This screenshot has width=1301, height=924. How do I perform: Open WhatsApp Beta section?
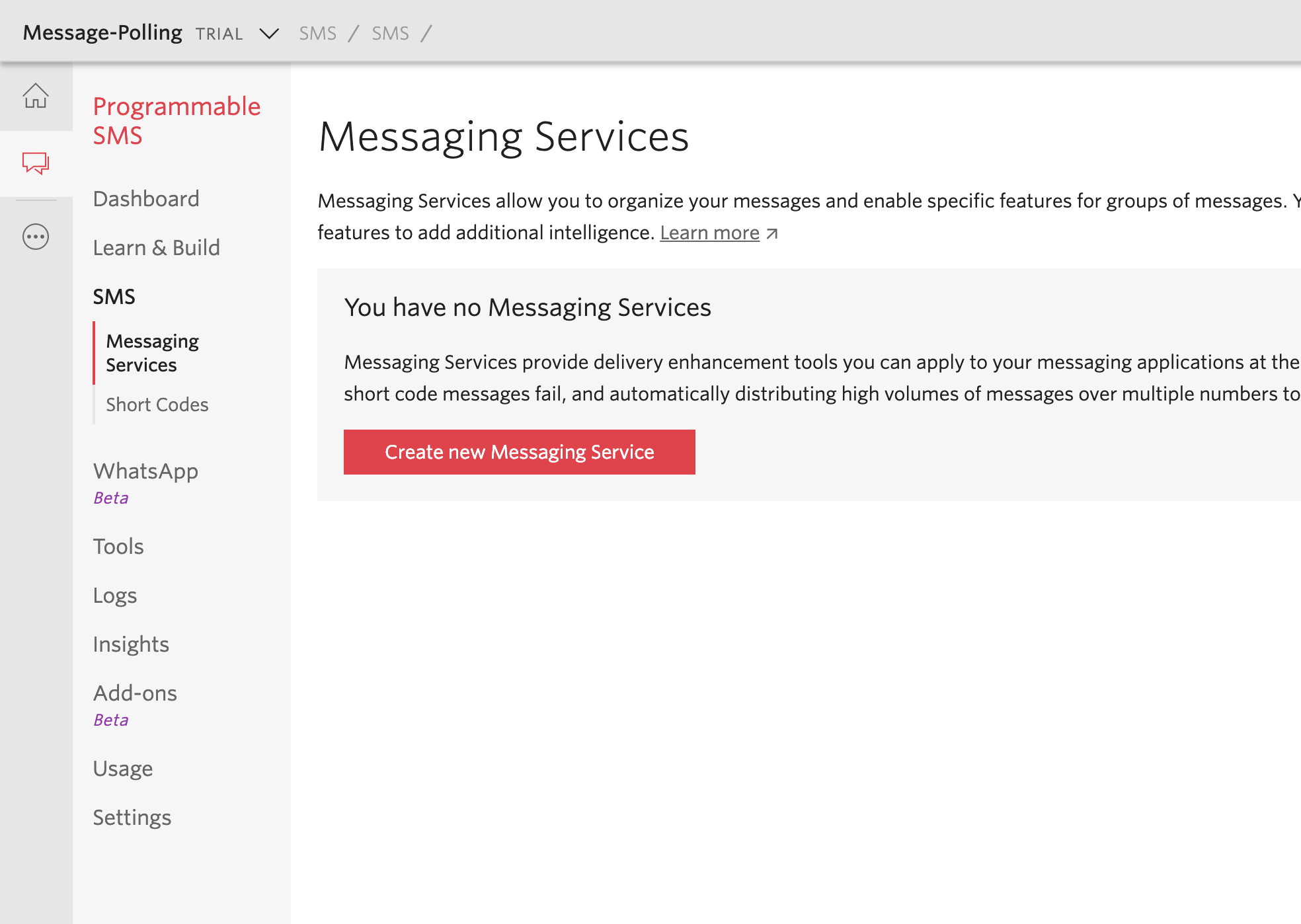click(145, 483)
